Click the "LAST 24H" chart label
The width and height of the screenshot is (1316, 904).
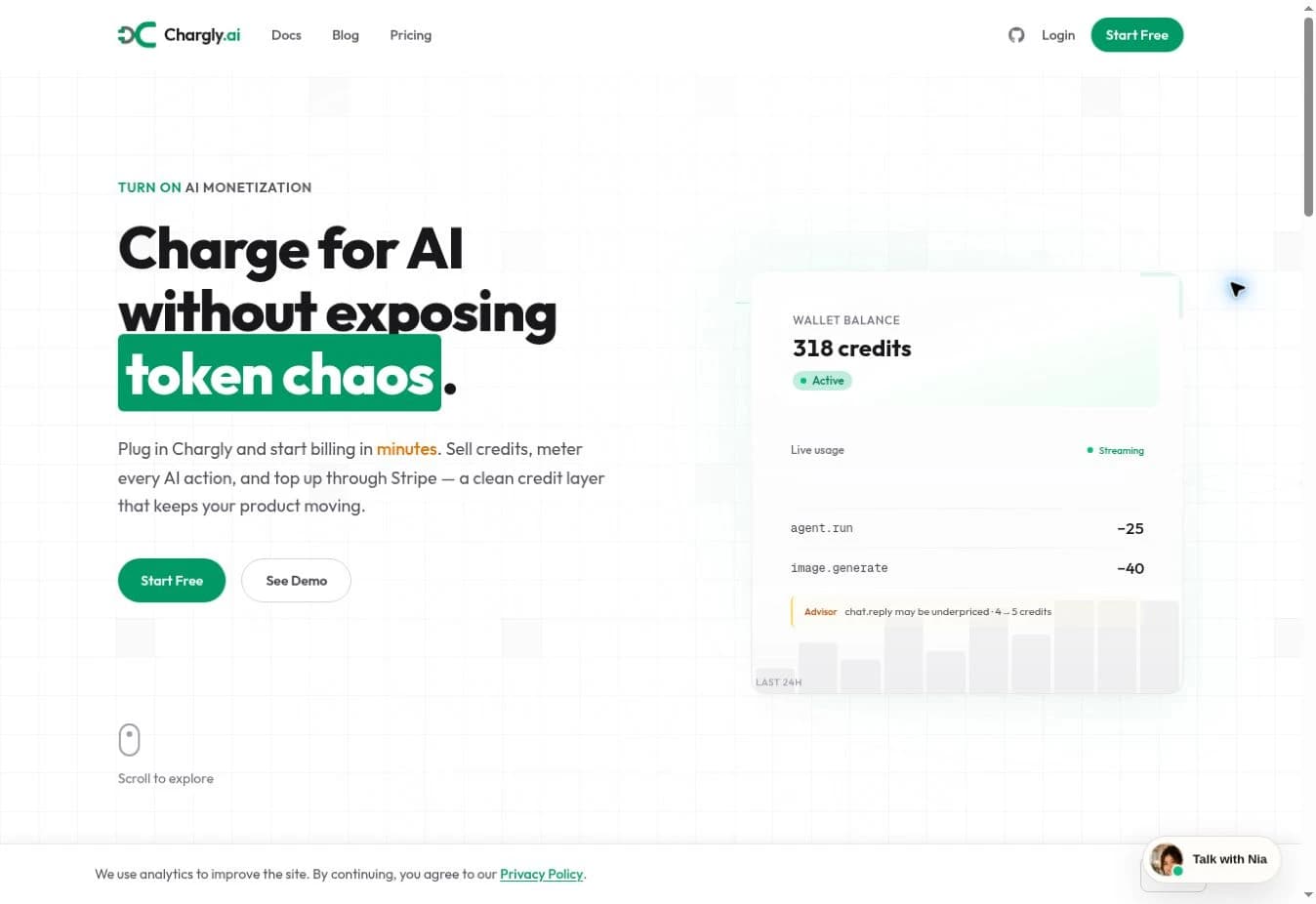click(779, 682)
